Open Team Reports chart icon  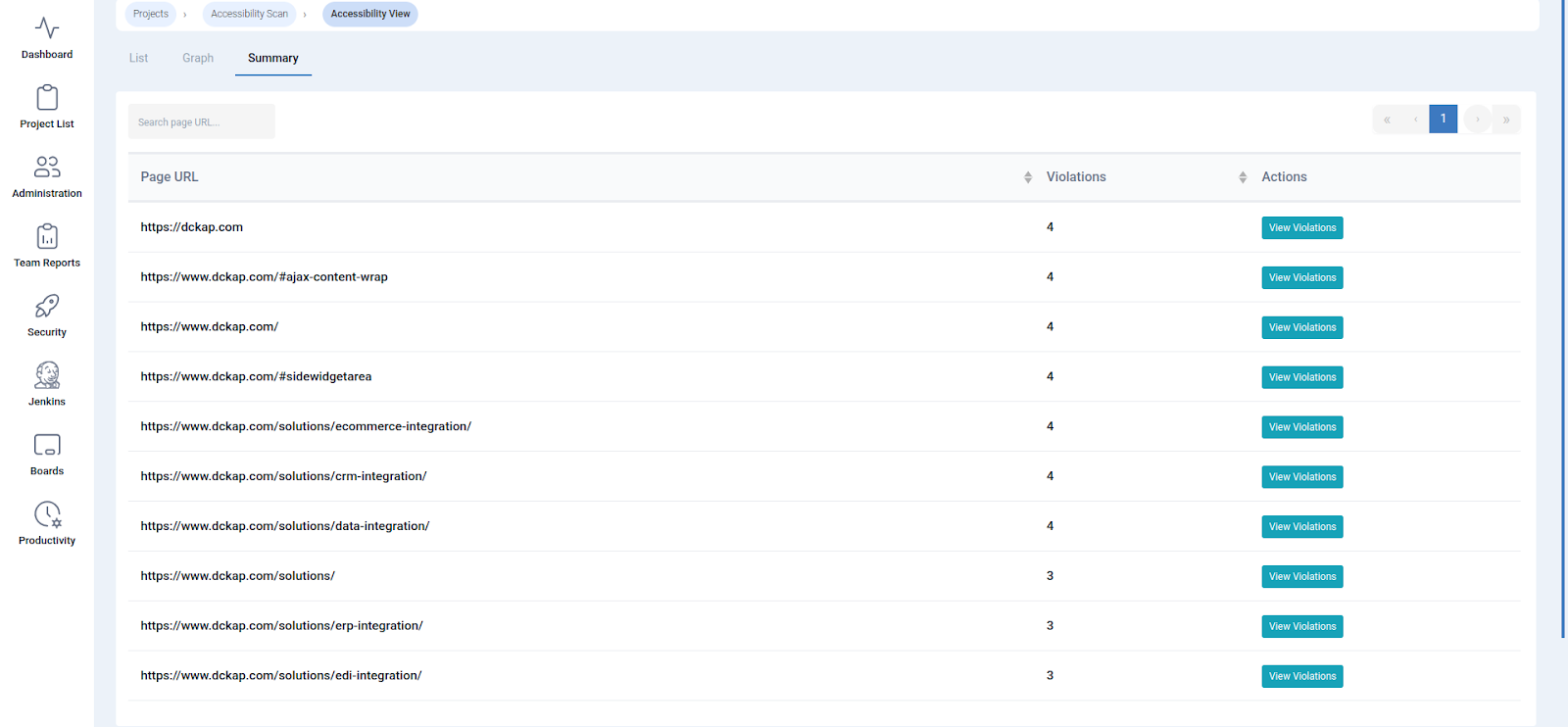point(47,236)
